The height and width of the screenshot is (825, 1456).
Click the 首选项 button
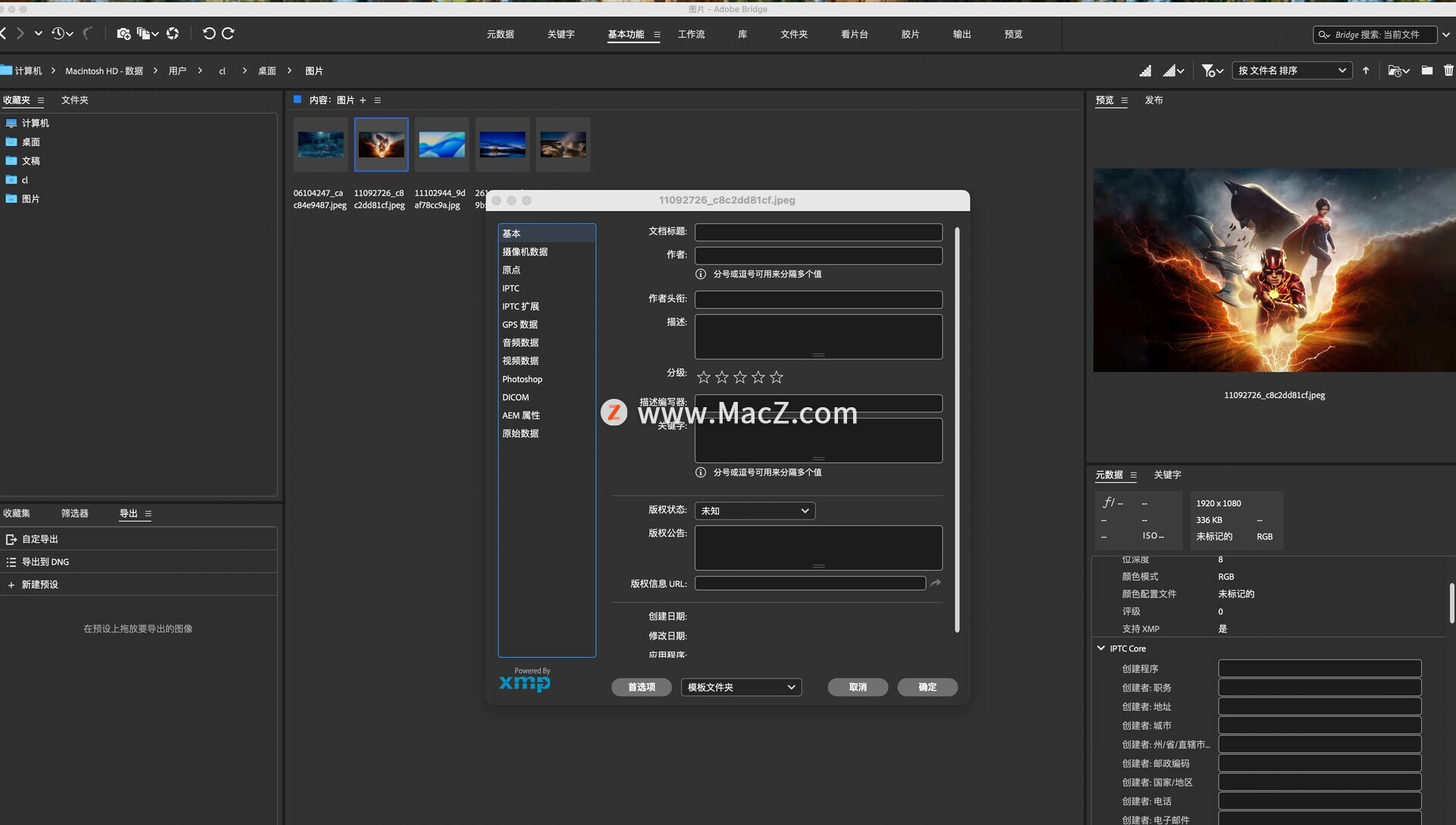tap(642, 687)
